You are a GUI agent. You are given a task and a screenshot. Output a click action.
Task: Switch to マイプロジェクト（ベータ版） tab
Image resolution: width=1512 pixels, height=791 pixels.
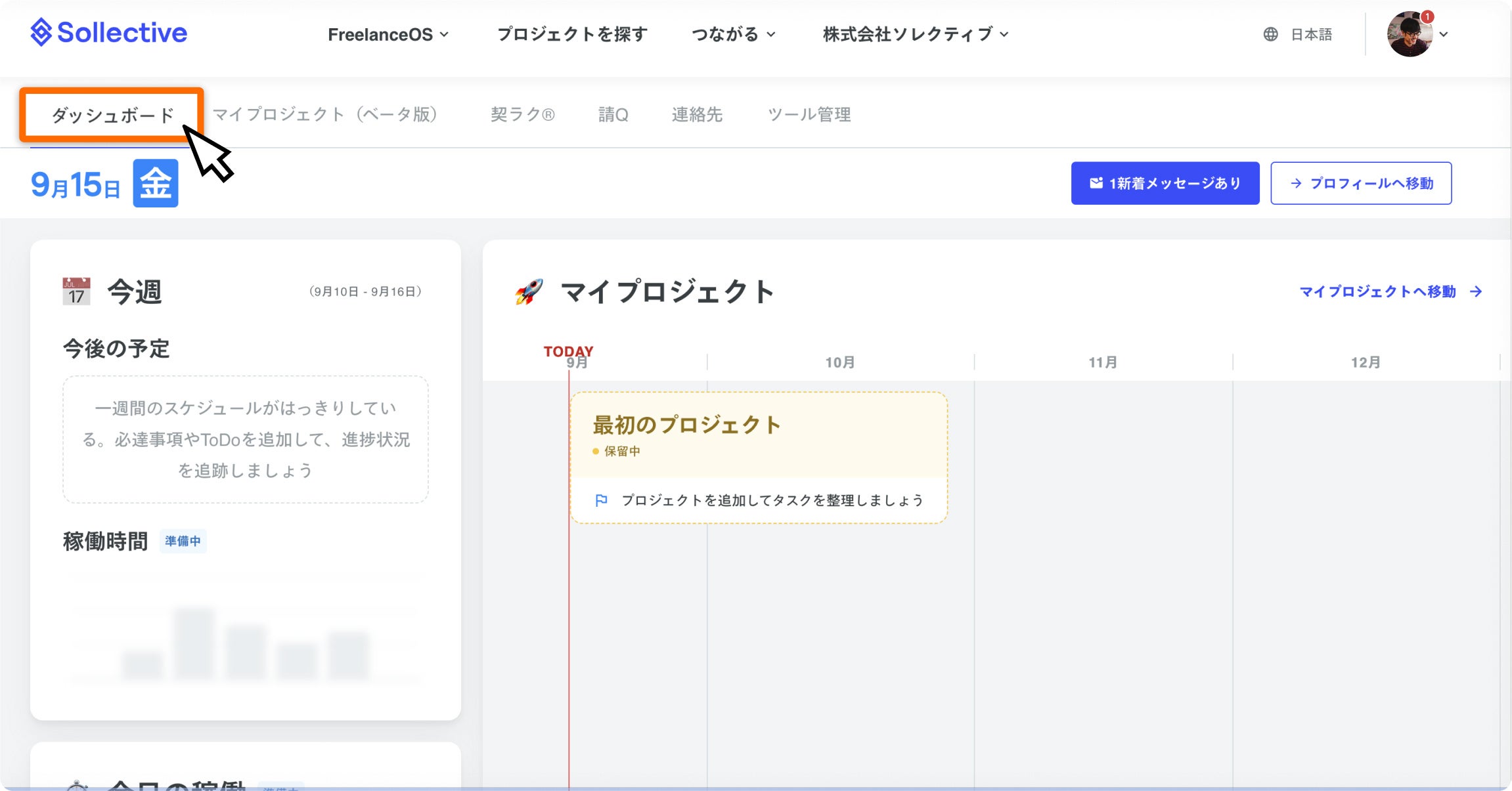325,114
